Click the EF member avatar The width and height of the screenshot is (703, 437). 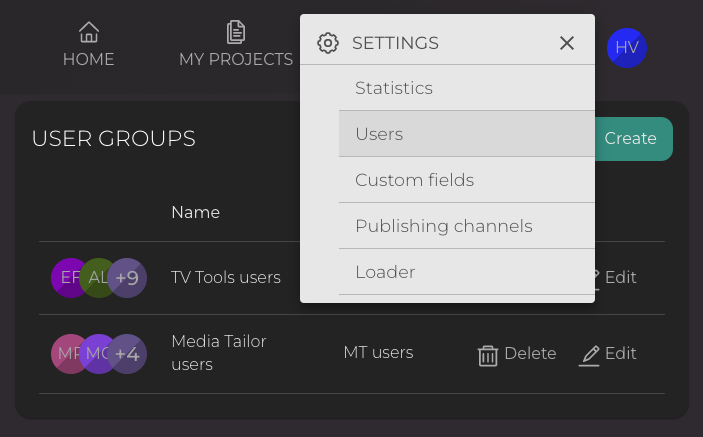click(66, 278)
